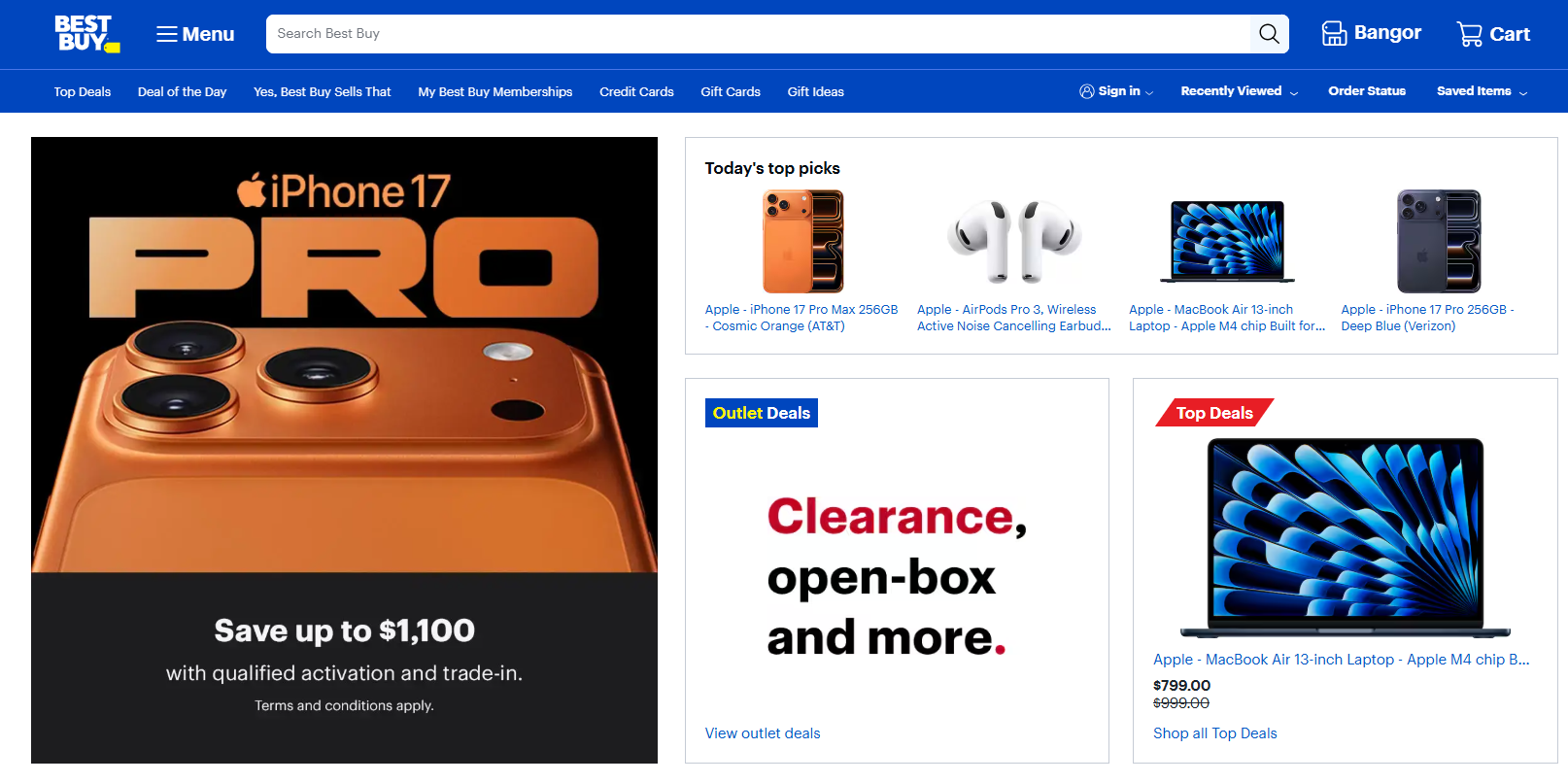Select the red Top Deals badge
Image resolution: width=1568 pixels, height=783 pixels.
(1214, 413)
